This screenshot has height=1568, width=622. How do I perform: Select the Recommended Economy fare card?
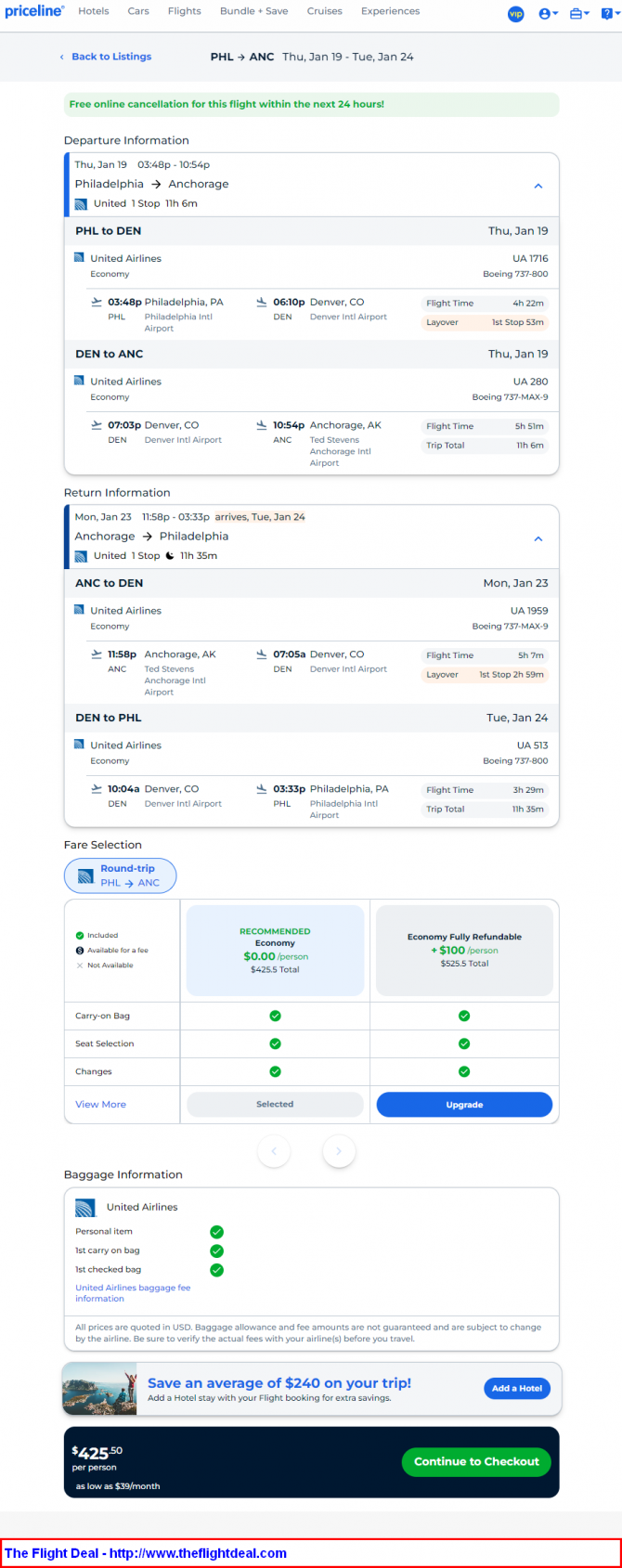tap(275, 951)
